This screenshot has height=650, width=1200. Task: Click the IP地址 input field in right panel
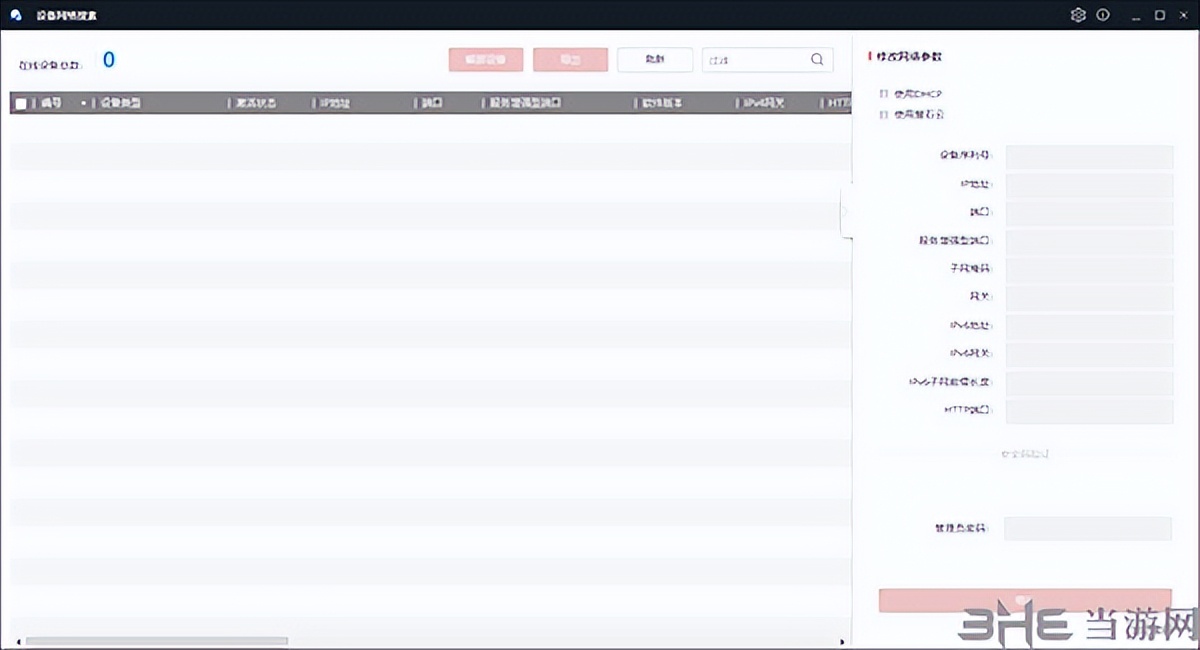(1089, 185)
